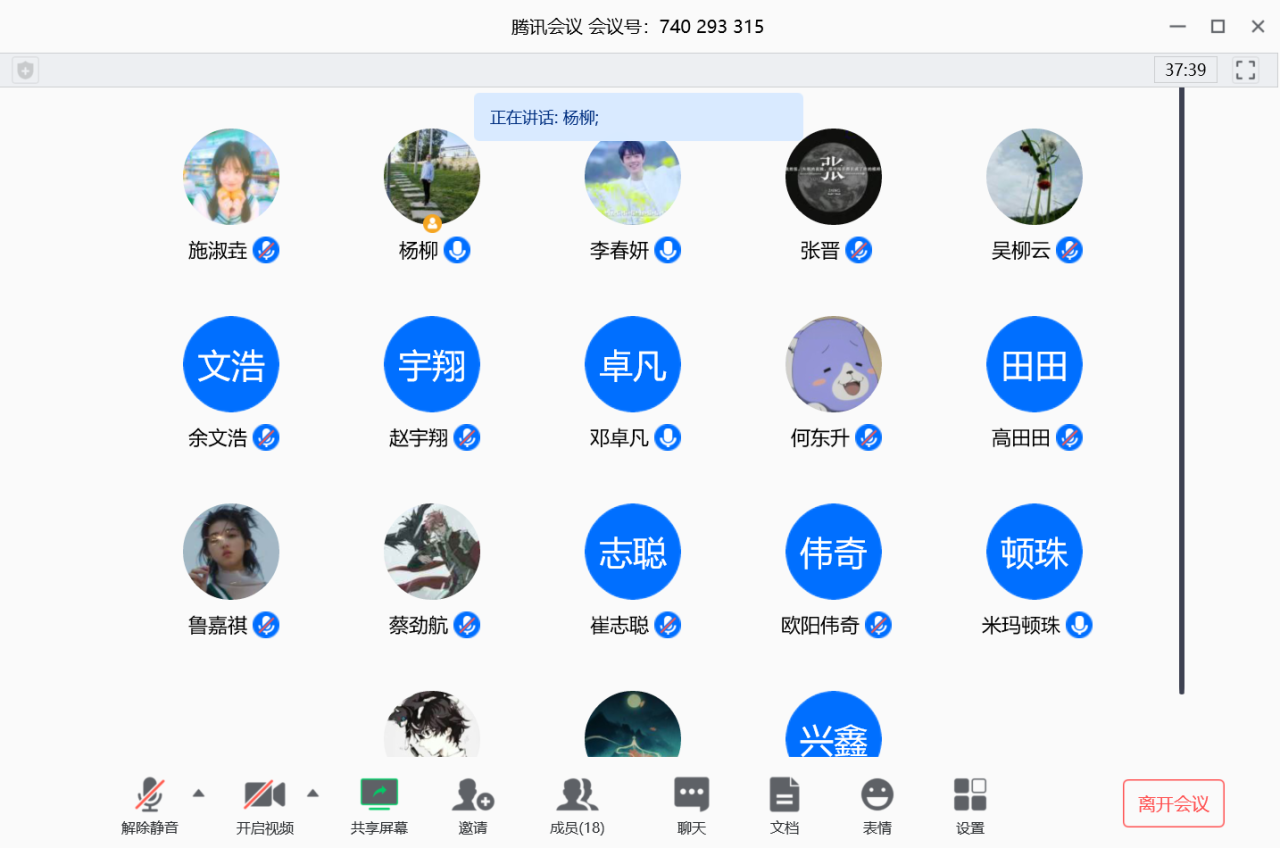This screenshot has width=1280, height=848.
Task: Click the mic icon next to 米玛顿珠
Action: coord(1078,625)
